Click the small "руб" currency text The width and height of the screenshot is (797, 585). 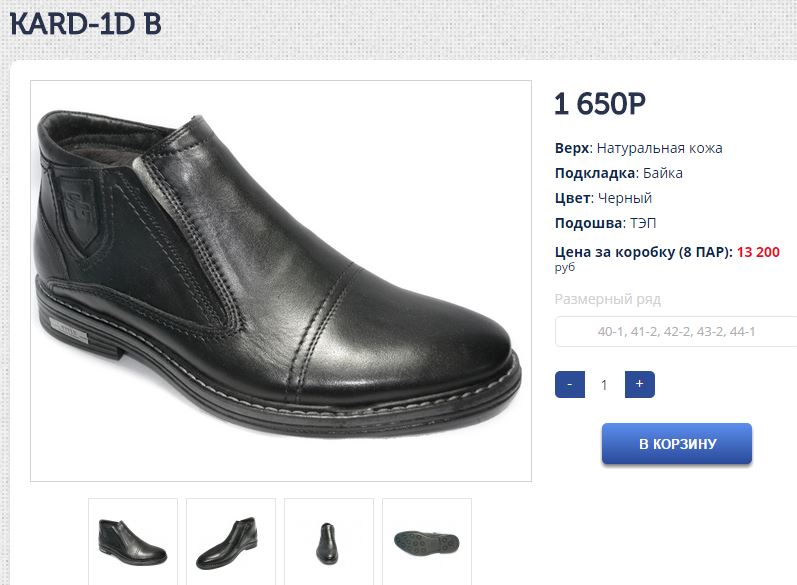pyautogui.click(x=565, y=268)
